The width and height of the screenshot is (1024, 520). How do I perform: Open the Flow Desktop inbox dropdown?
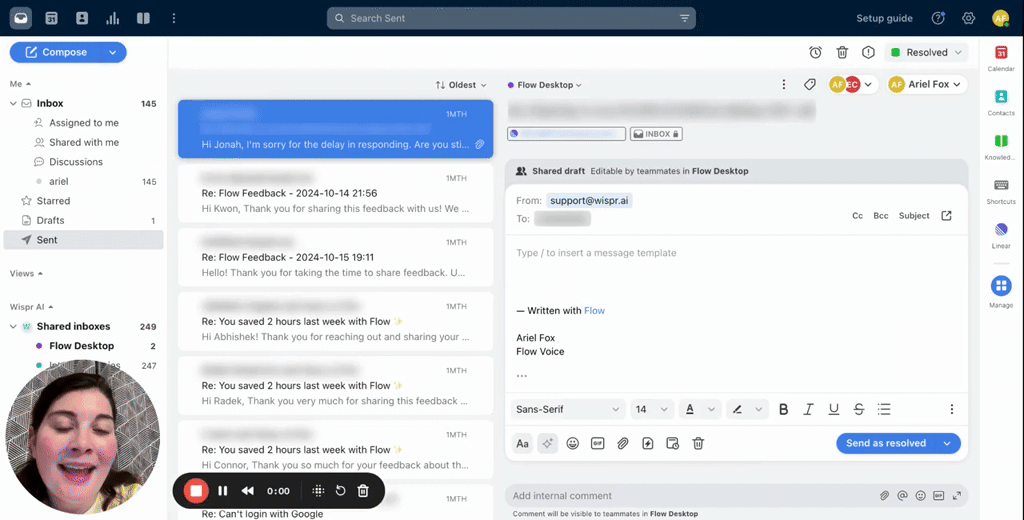tap(545, 85)
